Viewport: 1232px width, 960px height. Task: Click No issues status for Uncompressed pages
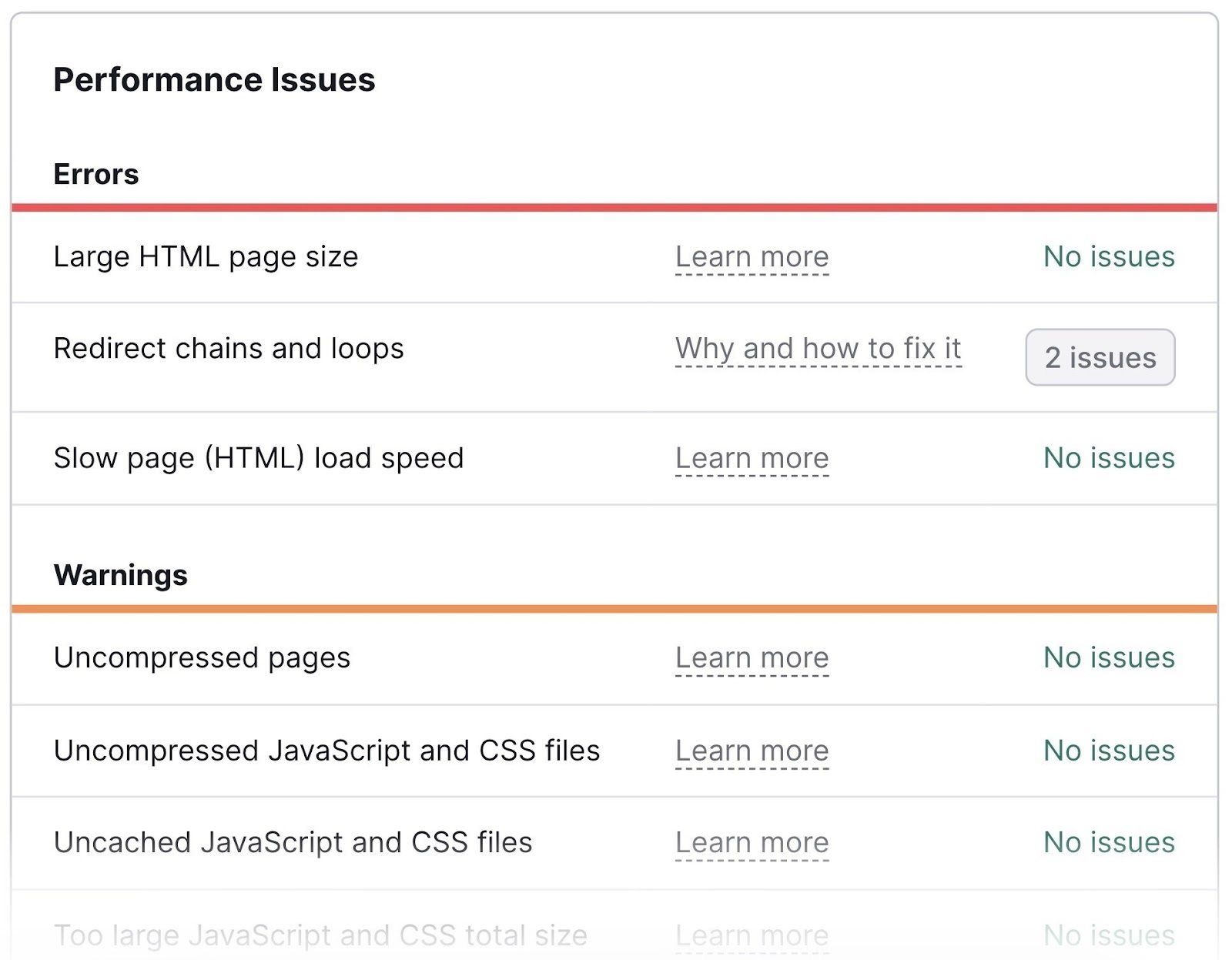1108,657
